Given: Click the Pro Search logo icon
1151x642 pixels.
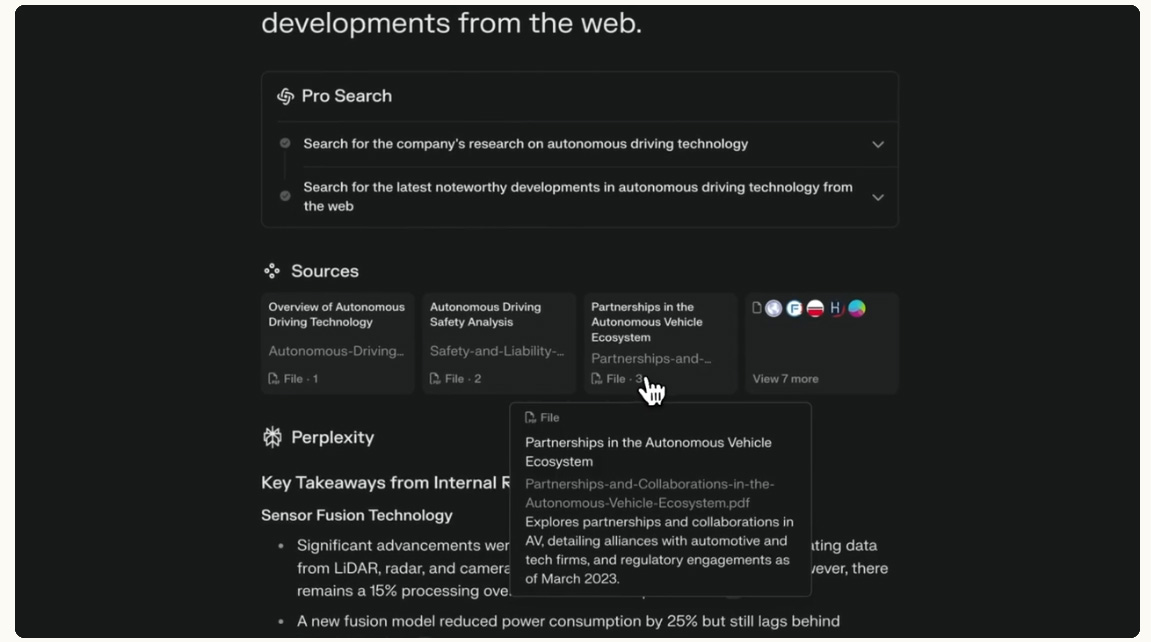Looking at the screenshot, I should (285, 96).
